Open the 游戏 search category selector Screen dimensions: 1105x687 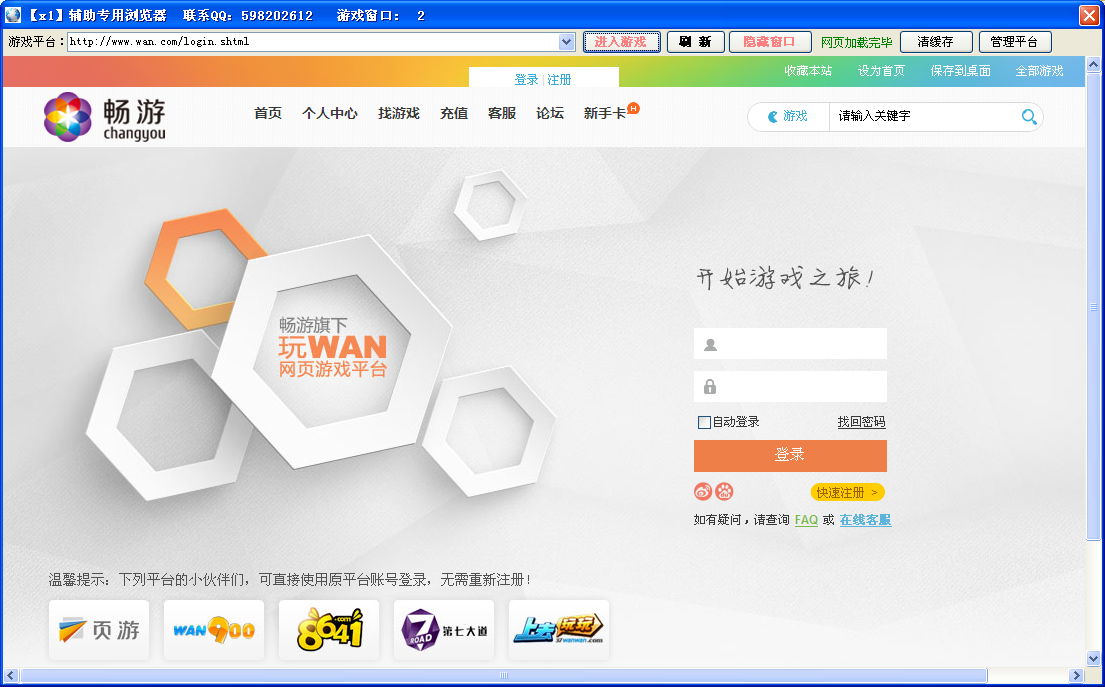788,116
